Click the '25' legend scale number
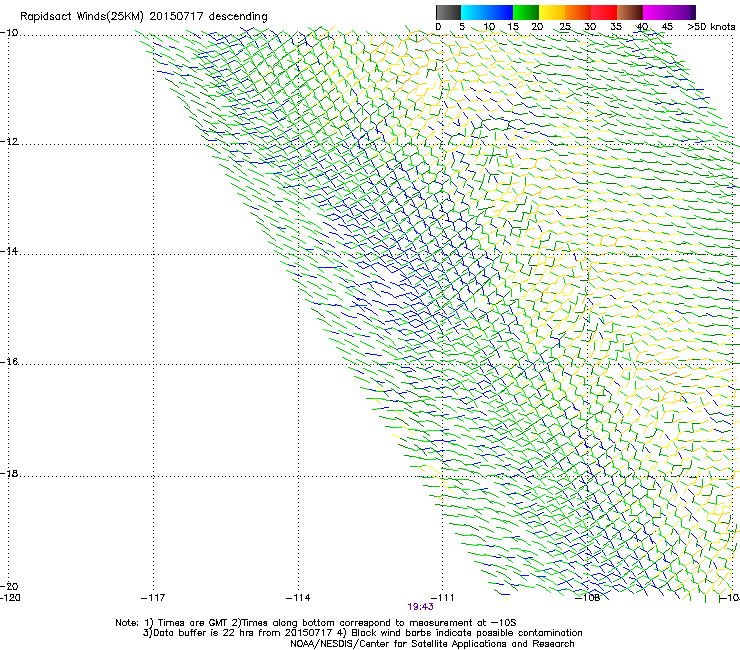 (x=564, y=26)
